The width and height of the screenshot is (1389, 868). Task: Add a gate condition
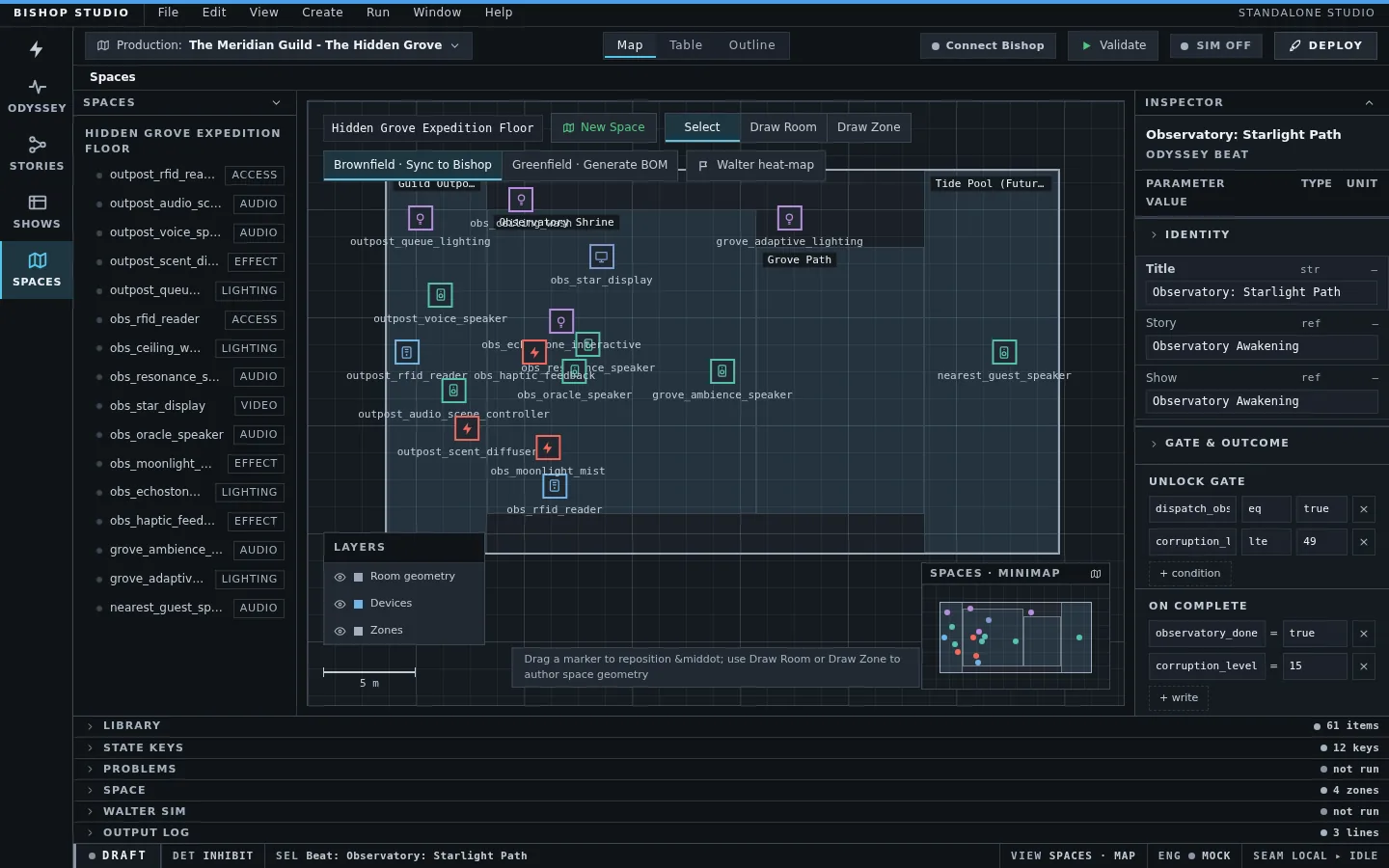point(1190,574)
